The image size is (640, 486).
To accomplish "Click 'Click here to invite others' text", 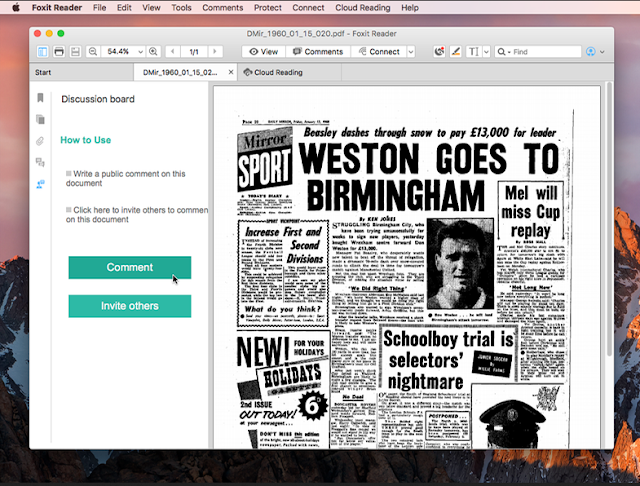I will pos(137,215).
